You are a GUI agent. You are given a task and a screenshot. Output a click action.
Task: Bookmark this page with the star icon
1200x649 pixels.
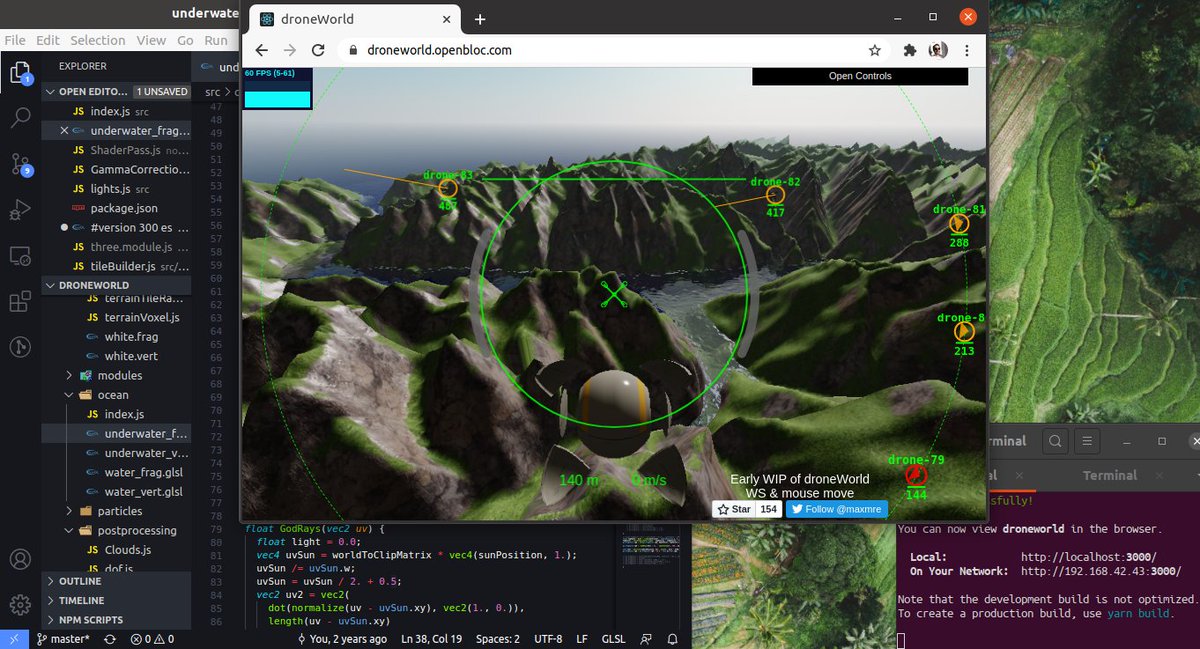pos(875,50)
